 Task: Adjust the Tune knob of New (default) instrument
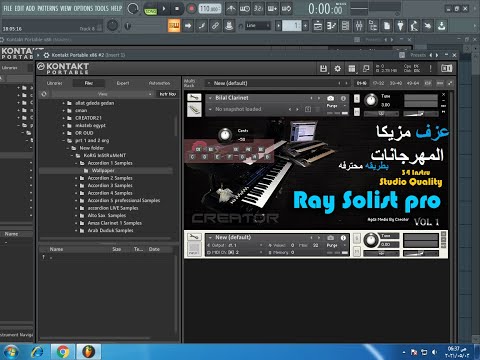(371, 240)
